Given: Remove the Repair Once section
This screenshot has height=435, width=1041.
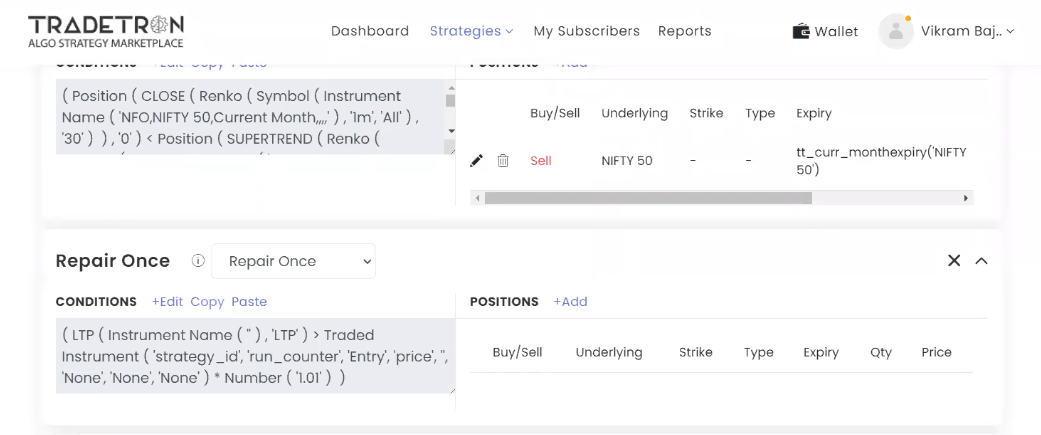Looking at the screenshot, I should pos(954,261).
